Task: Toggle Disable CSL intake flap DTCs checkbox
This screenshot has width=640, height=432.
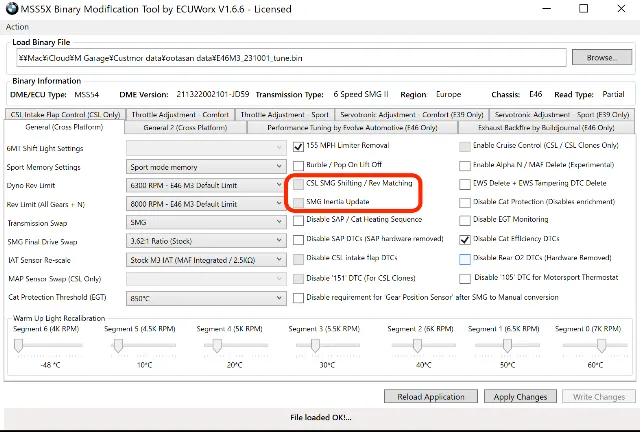Action: point(298,258)
